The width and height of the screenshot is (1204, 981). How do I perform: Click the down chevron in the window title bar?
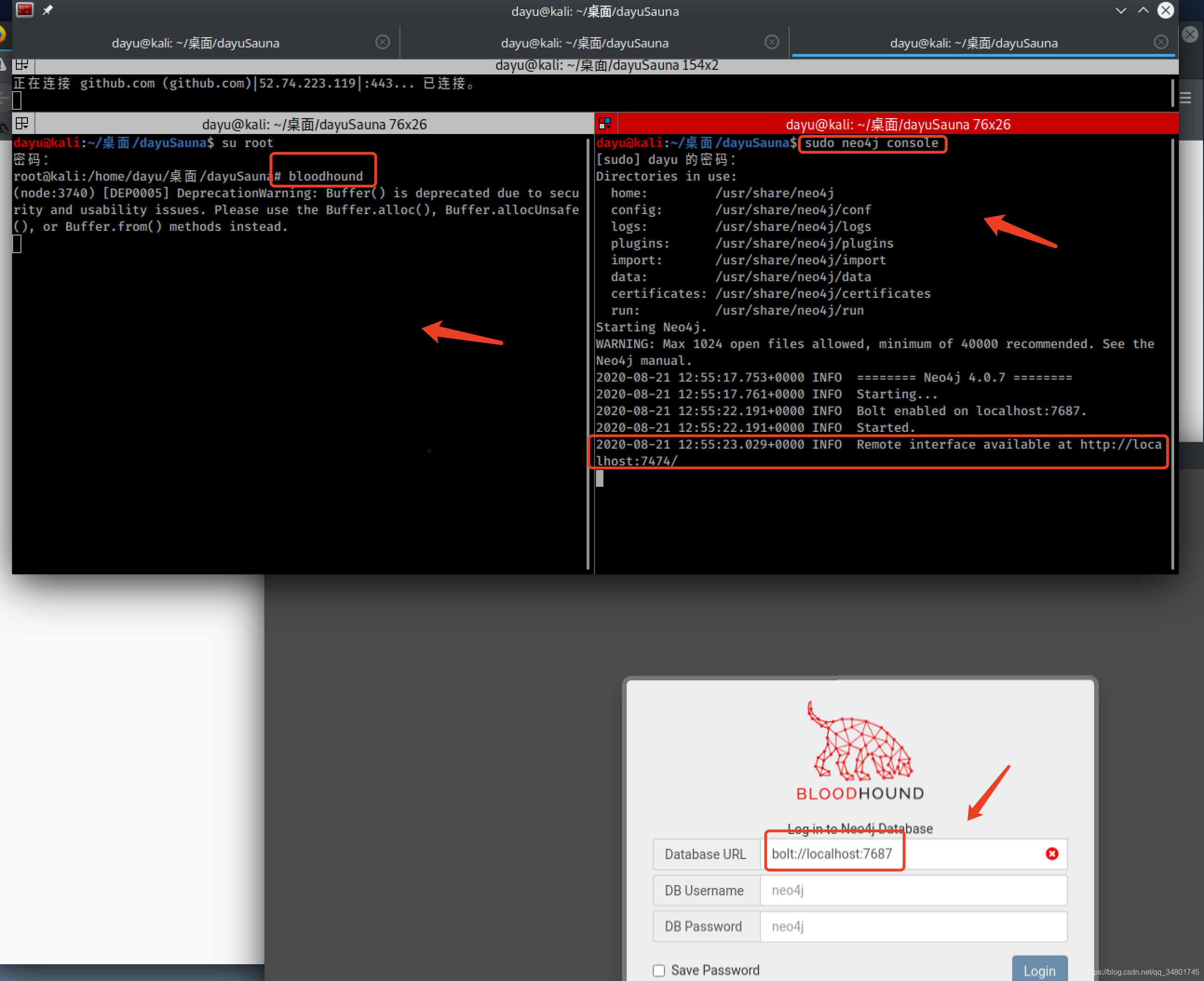click(1120, 11)
